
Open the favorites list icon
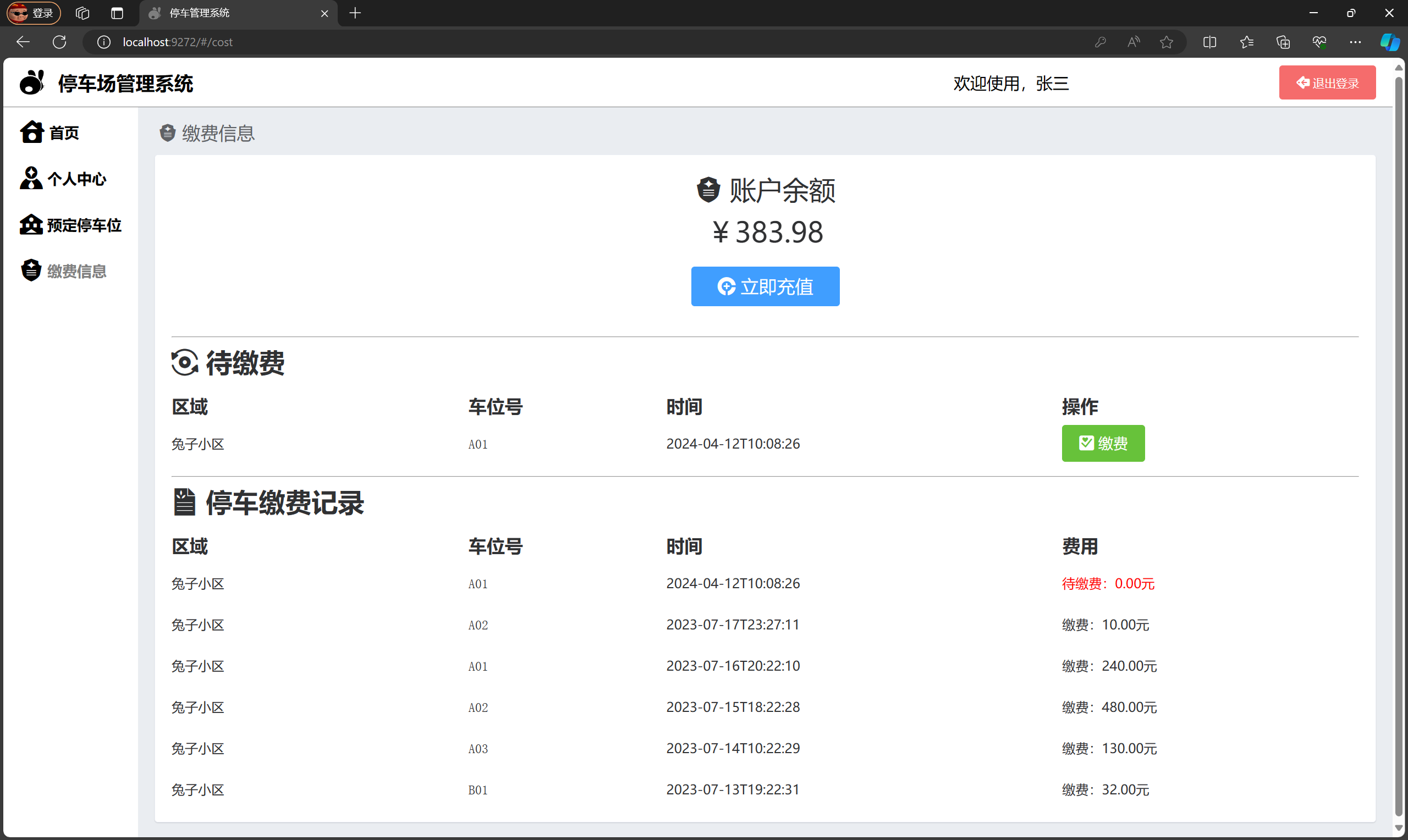1246,42
